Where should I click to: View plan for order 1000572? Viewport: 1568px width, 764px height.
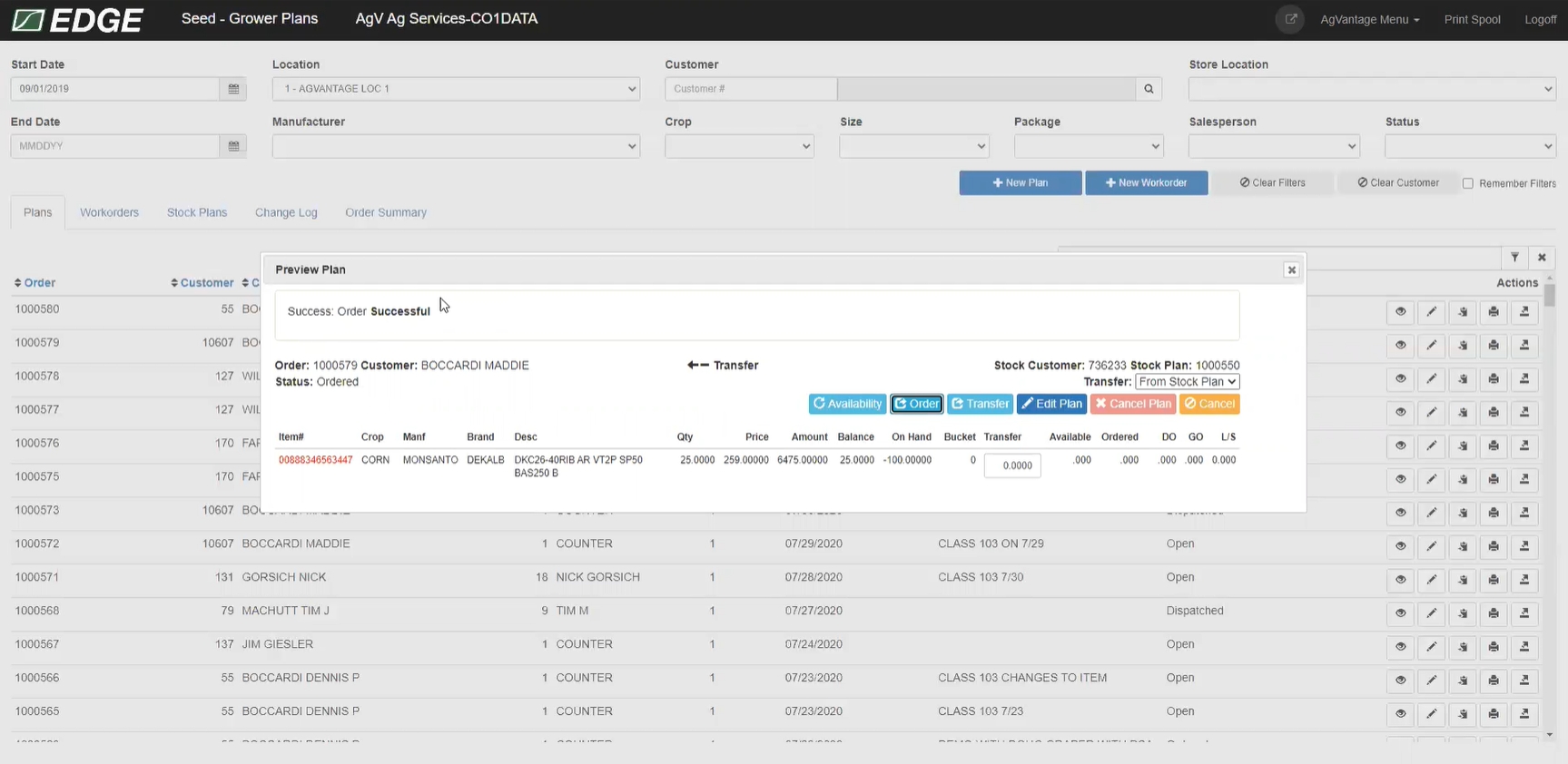pos(1400,546)
